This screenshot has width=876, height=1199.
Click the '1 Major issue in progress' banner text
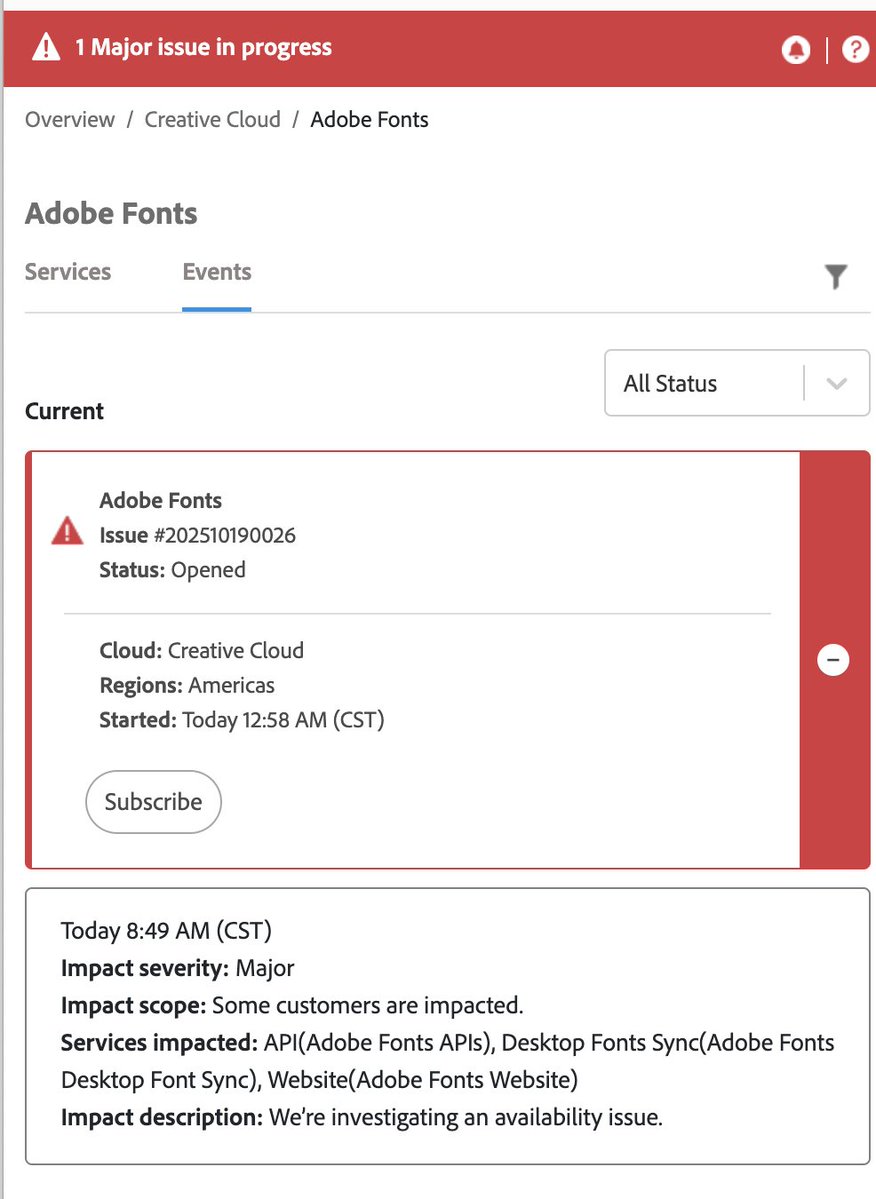(x=203, y=47)
